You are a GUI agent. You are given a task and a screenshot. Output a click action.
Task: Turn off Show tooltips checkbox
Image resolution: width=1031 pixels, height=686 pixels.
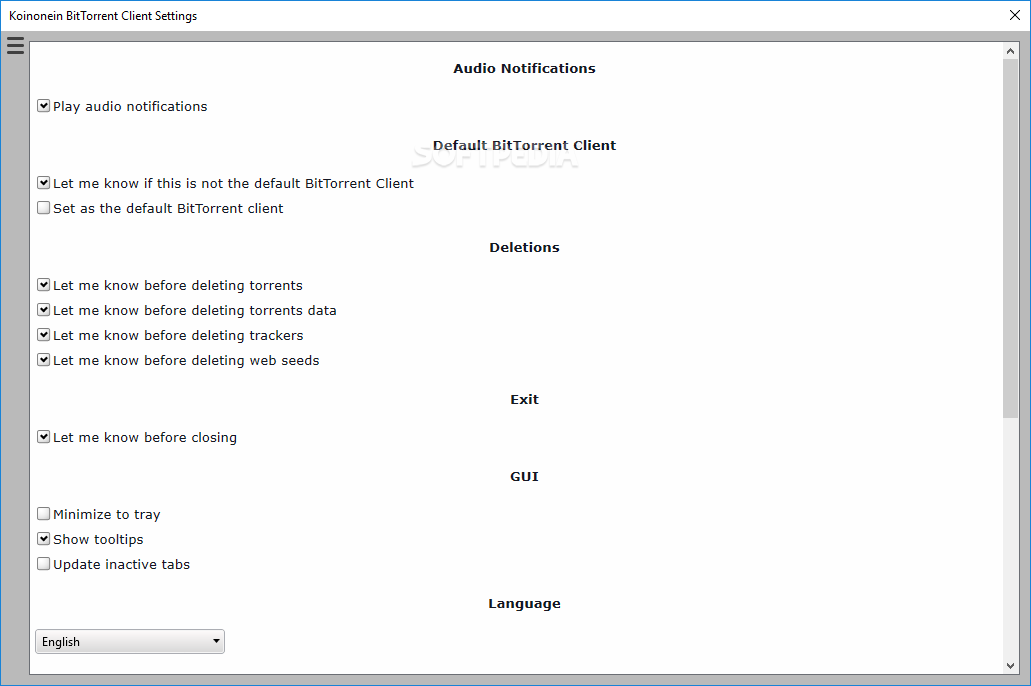point(43,539)
